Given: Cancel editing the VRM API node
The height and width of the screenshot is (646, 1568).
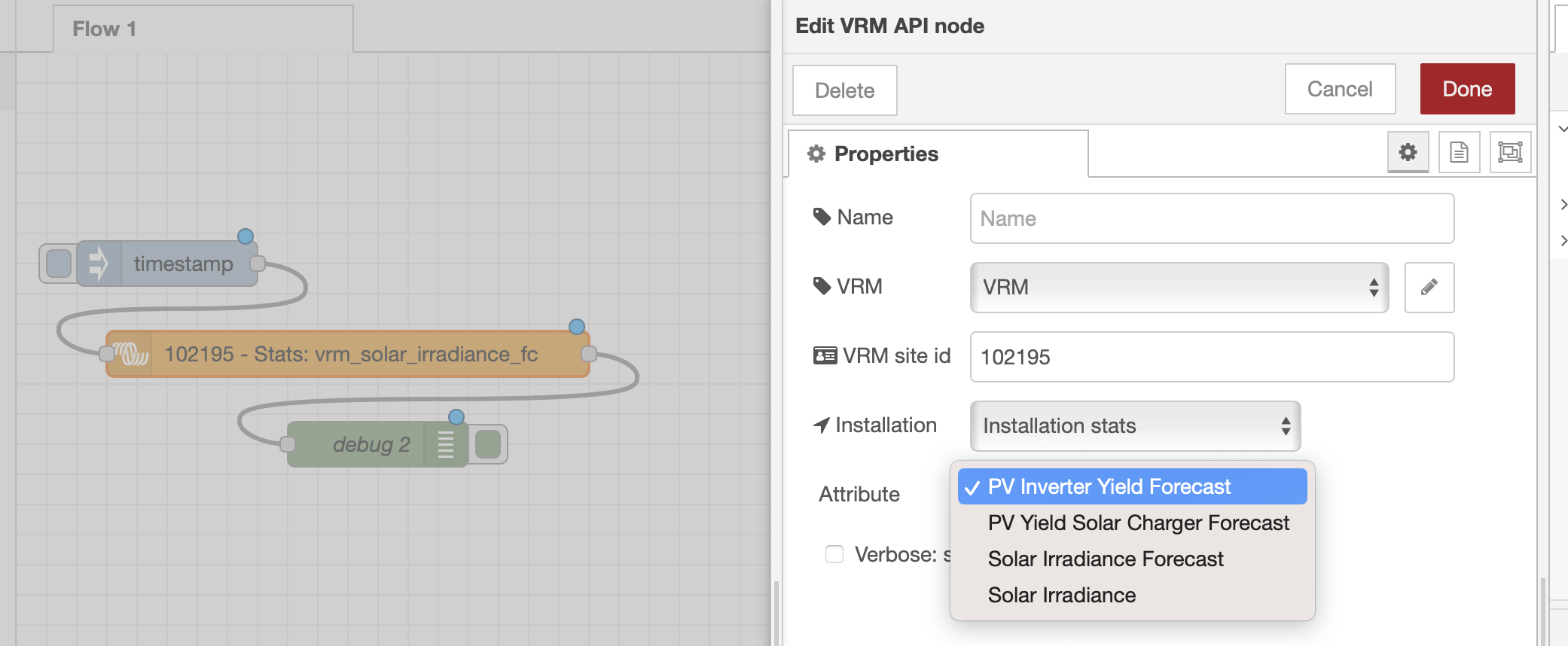Looking at the screenshot, I should click(x=1340, y=89).
